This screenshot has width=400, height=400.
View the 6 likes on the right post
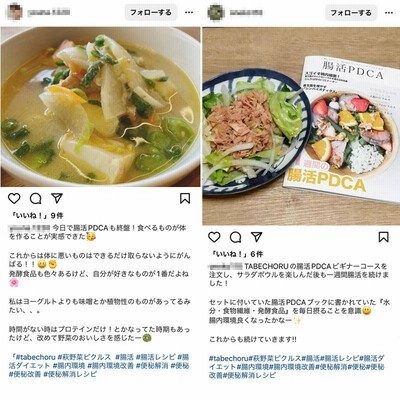pyautogui.click(x=238, y=254)
